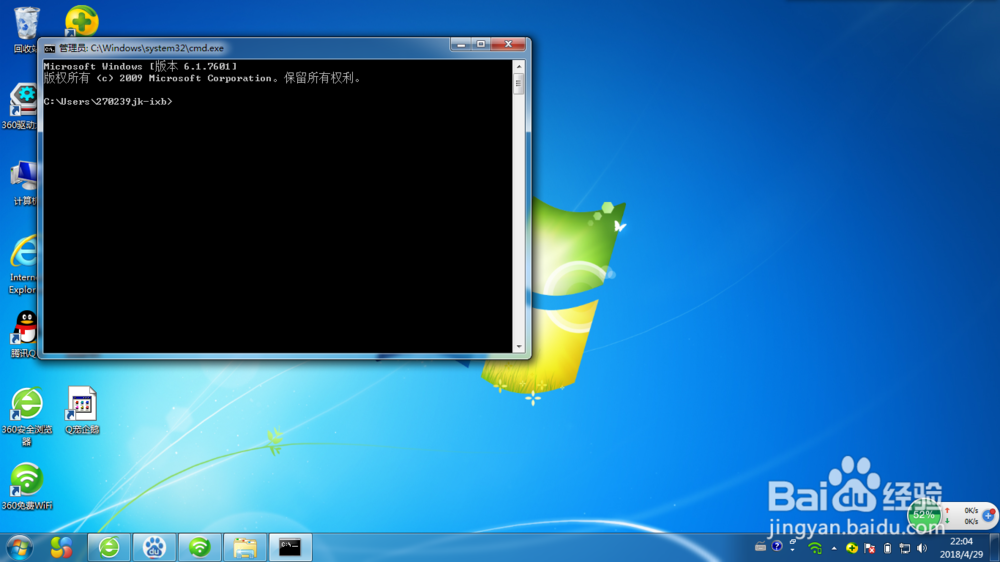Viewport: 1000px width, 562px height.
Task: Click the cmd title text 管理员: C:\Windows\system32\cmd.exe
Action: coord(141,48)
